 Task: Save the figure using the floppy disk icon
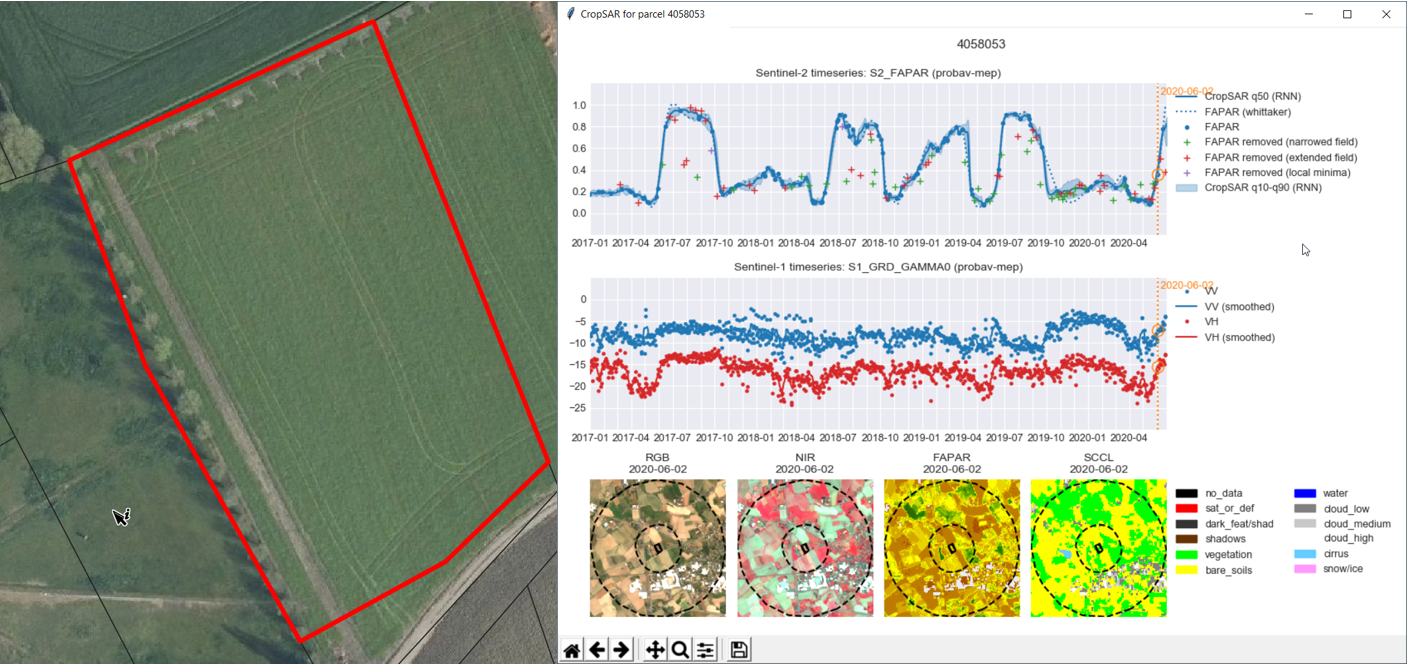pos(737,649)
